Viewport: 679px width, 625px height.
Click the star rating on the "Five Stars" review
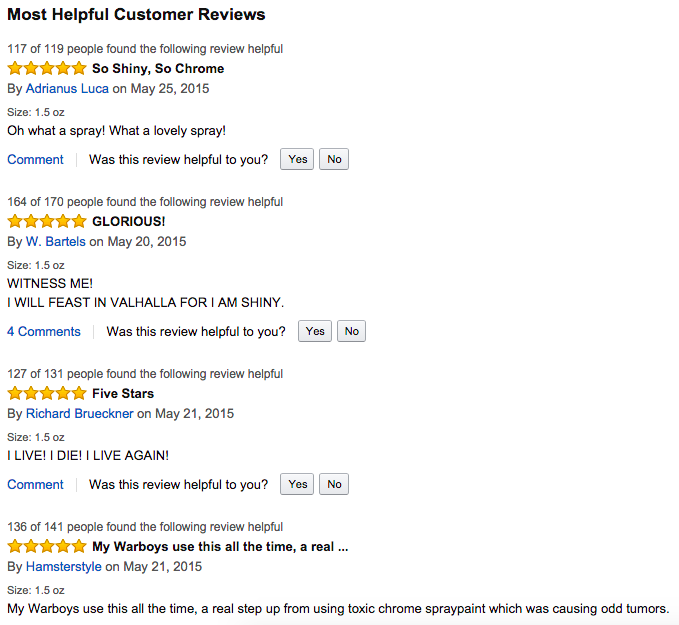[47, 394]
